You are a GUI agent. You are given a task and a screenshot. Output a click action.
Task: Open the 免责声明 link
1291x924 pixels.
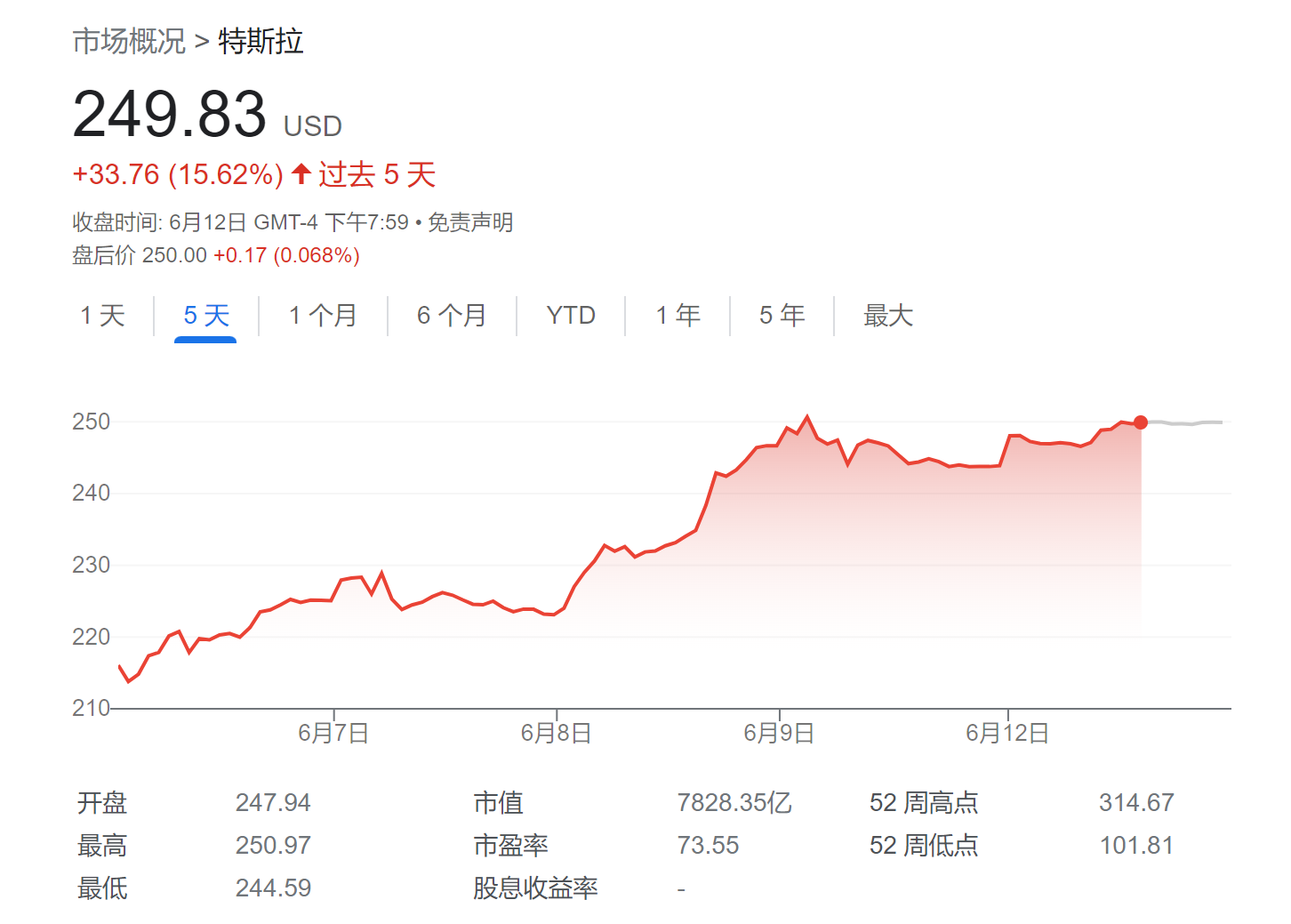tap(470, 222)
